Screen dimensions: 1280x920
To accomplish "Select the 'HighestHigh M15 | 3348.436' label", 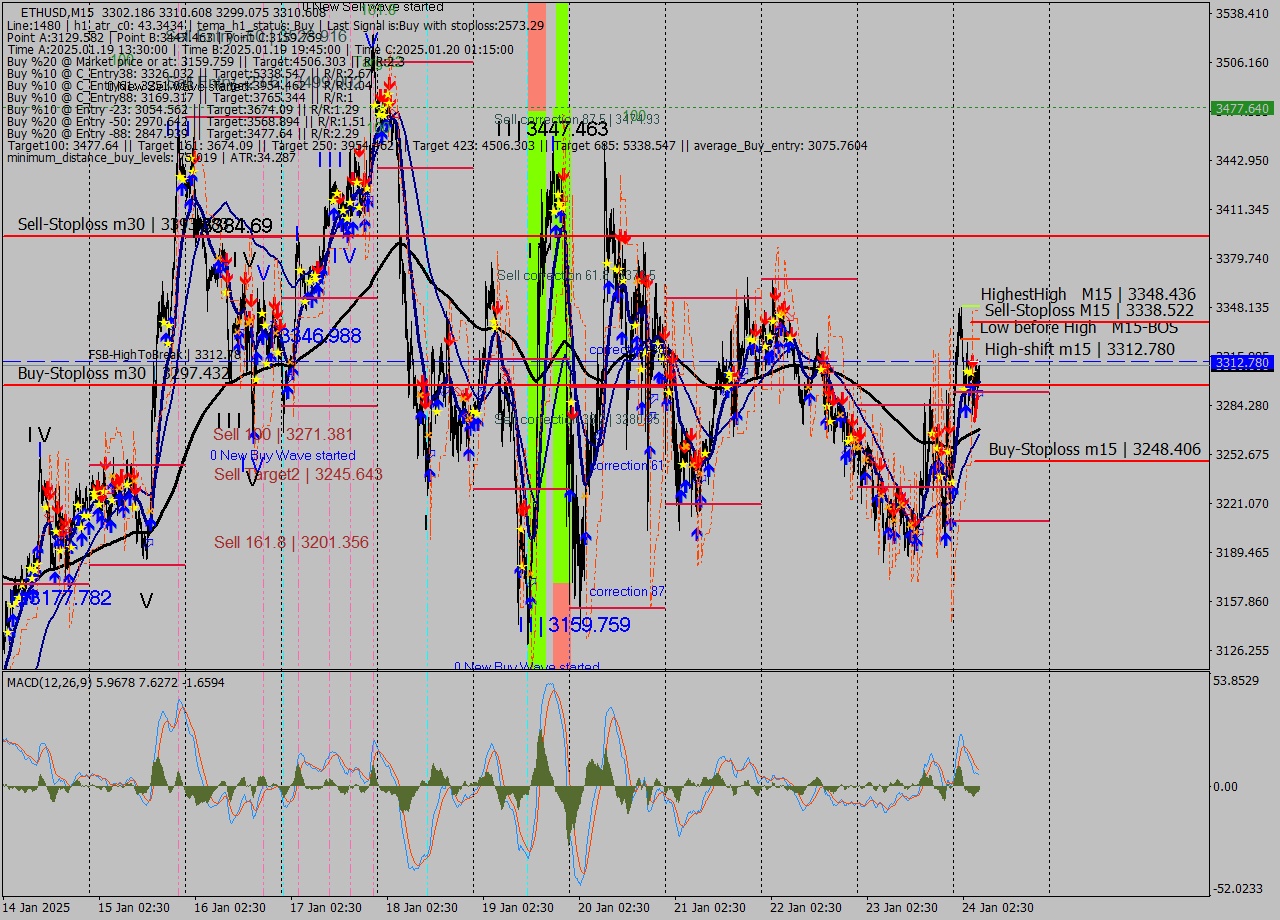I will pyautogui.click(x=1088, y=294).
